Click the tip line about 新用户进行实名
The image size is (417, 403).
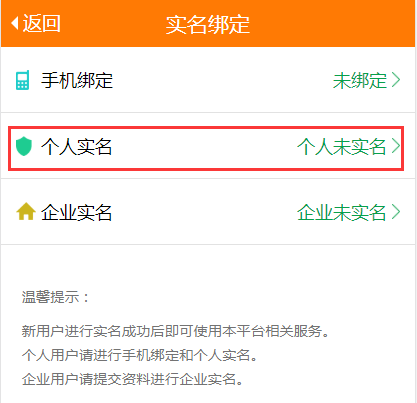click(x=175, y=331)
